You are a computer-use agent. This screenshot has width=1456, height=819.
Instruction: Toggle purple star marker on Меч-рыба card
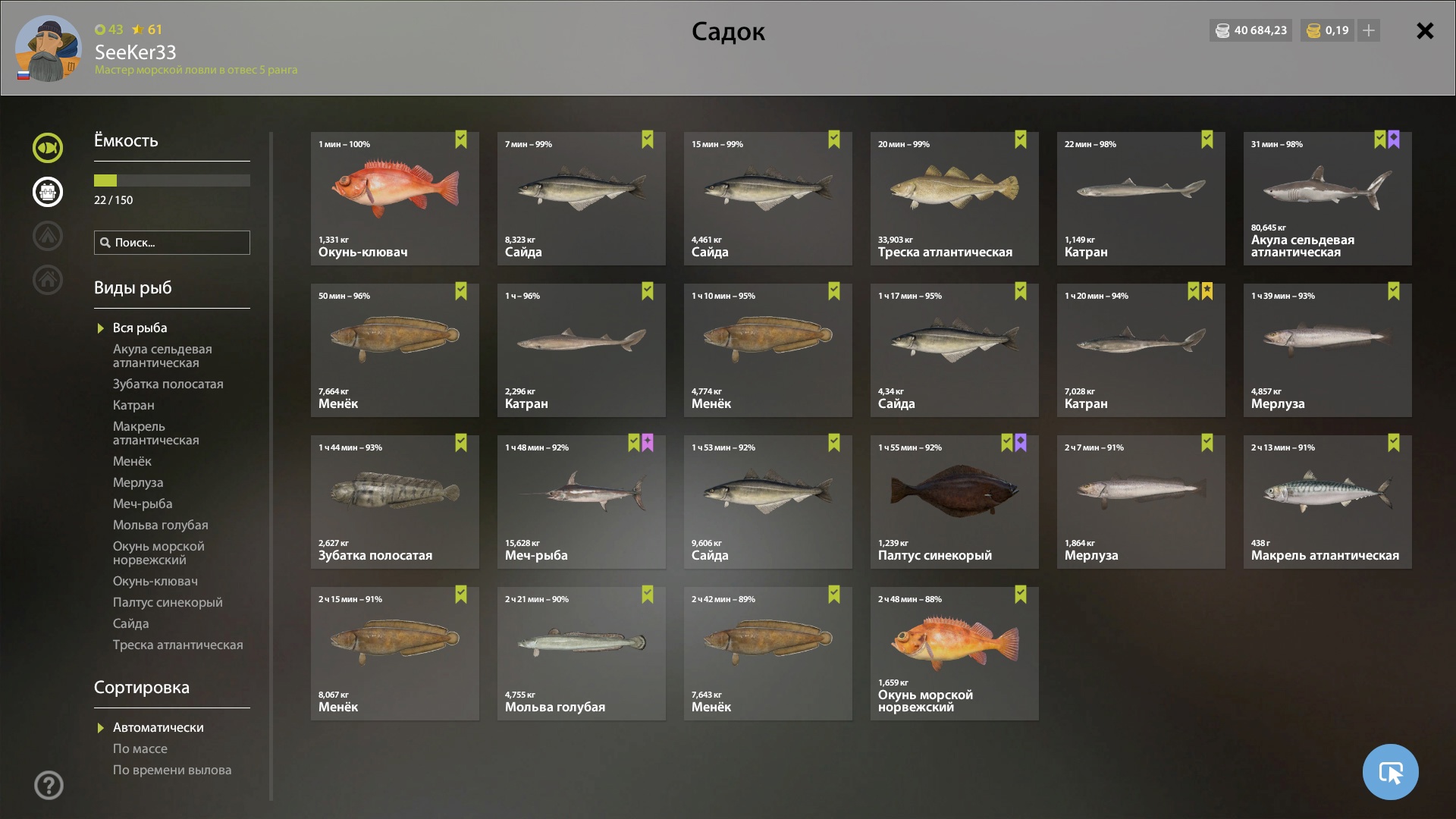tap(648, 443)
